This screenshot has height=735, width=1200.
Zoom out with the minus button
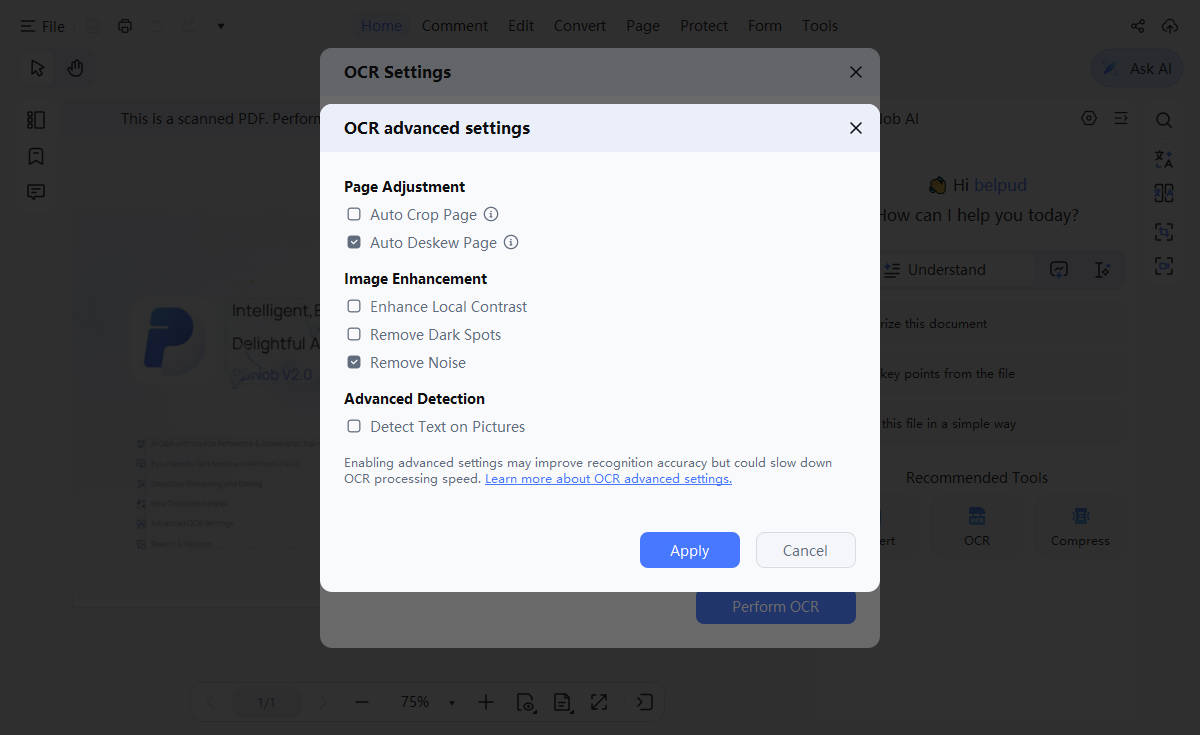click(x=362, y=702)
